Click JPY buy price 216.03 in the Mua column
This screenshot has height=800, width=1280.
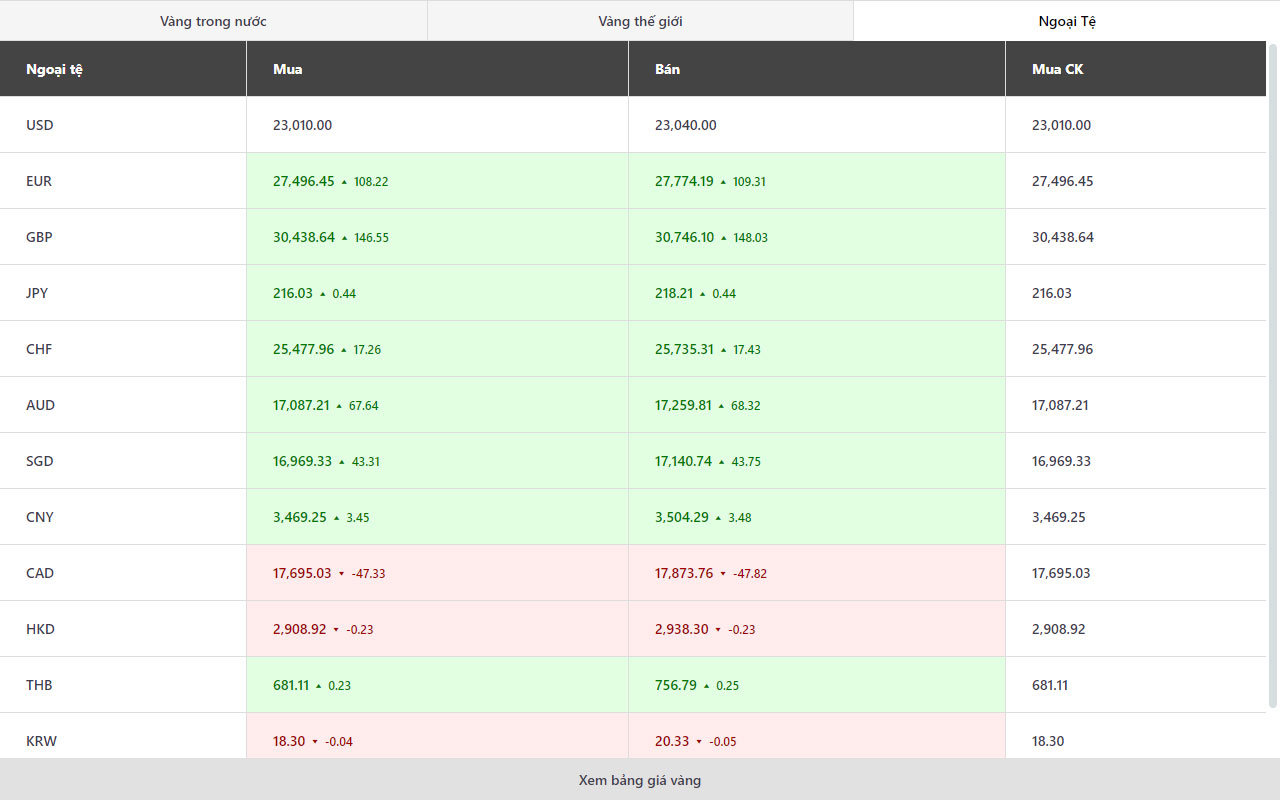point(293,293)
